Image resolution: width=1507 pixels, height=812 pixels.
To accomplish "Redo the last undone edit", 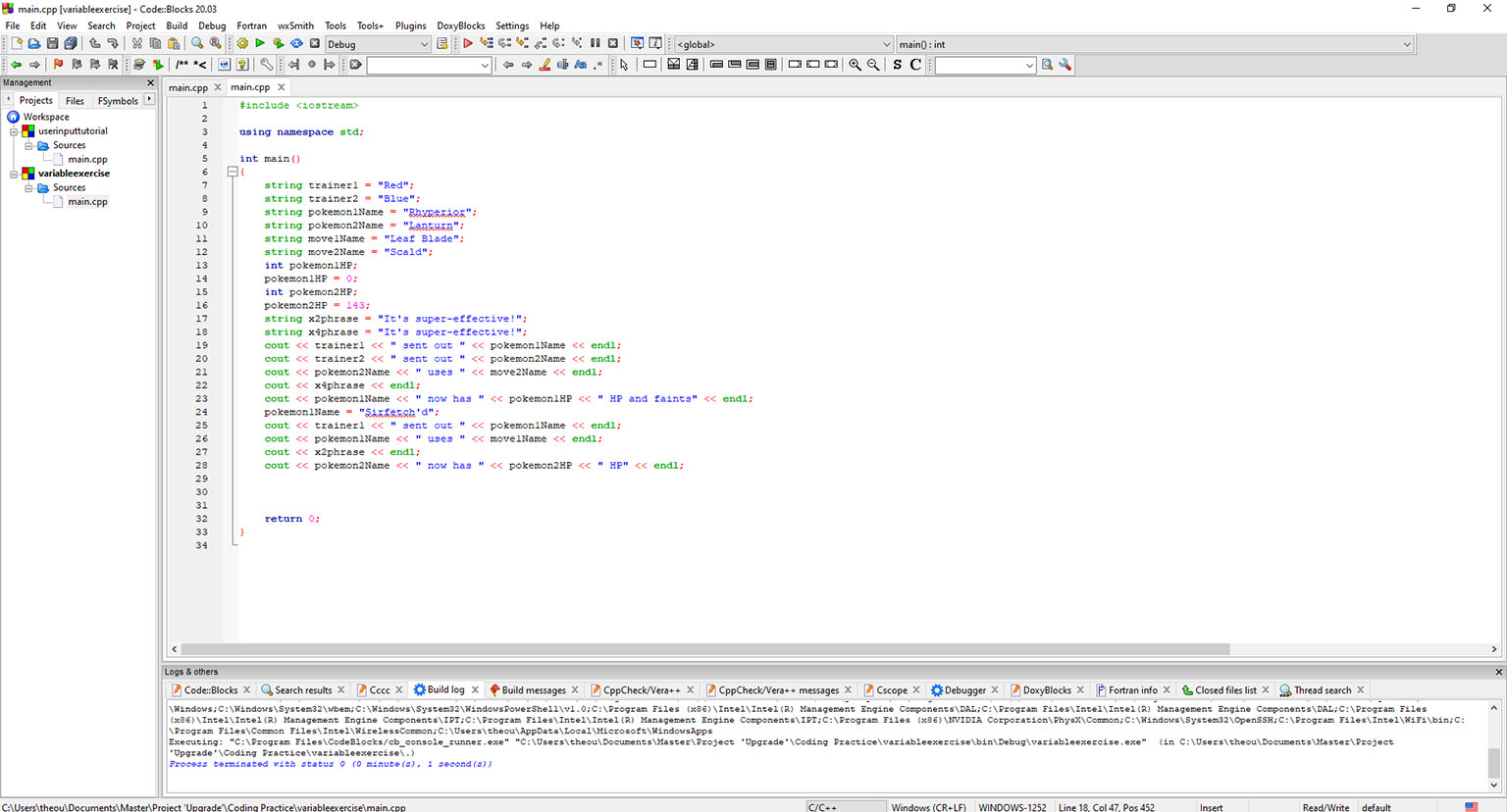I will coord(113,44).
